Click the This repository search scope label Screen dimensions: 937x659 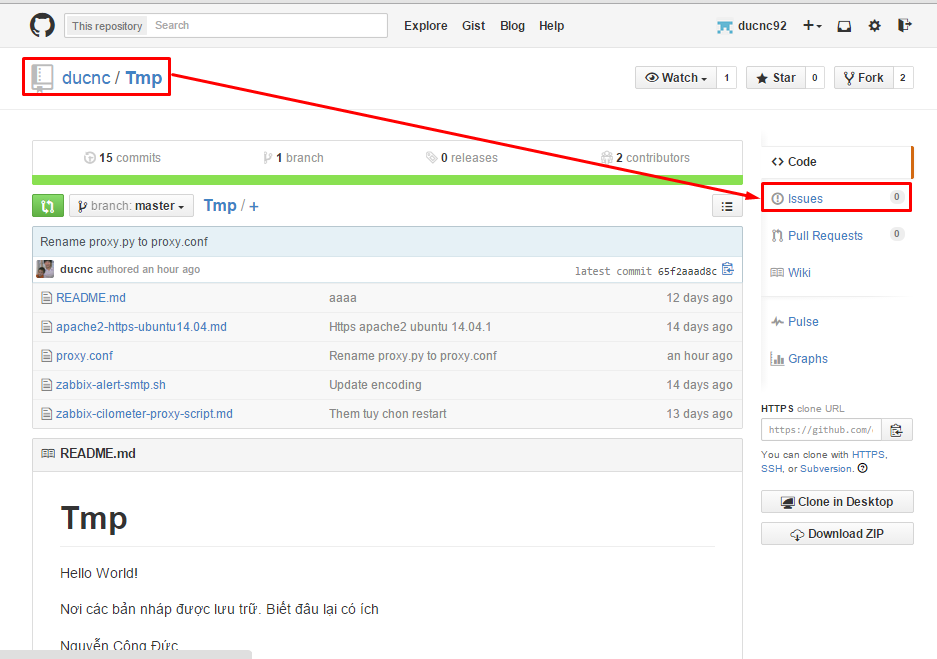(107, 26)
